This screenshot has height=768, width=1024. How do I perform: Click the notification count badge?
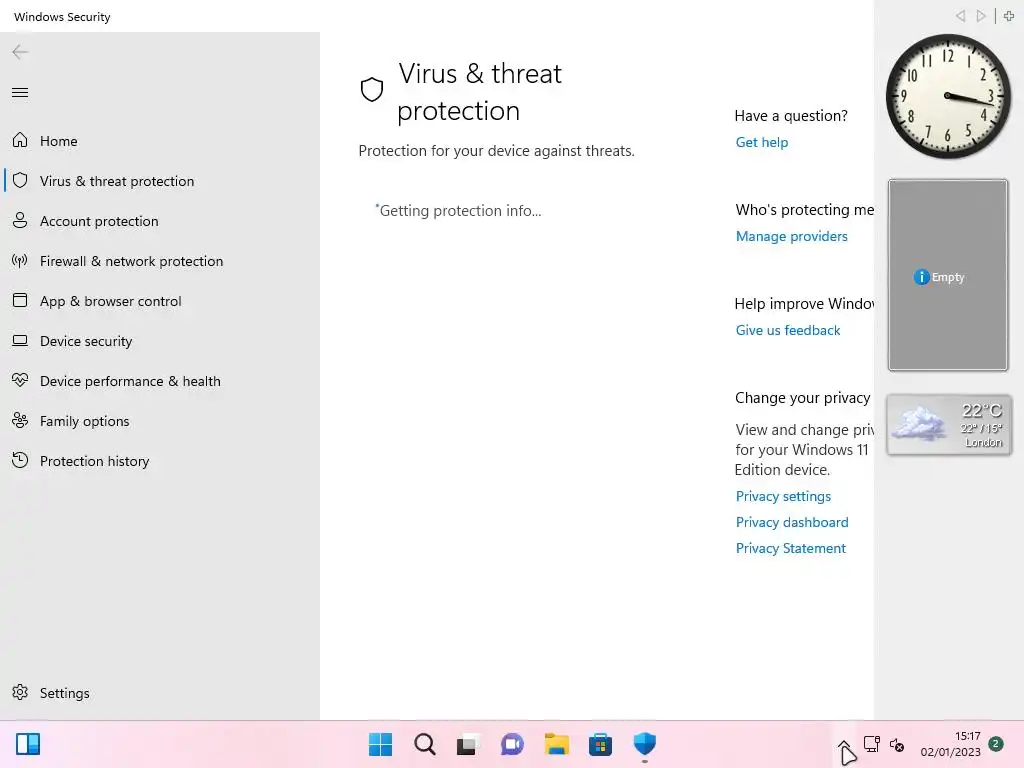click(996, 744)
